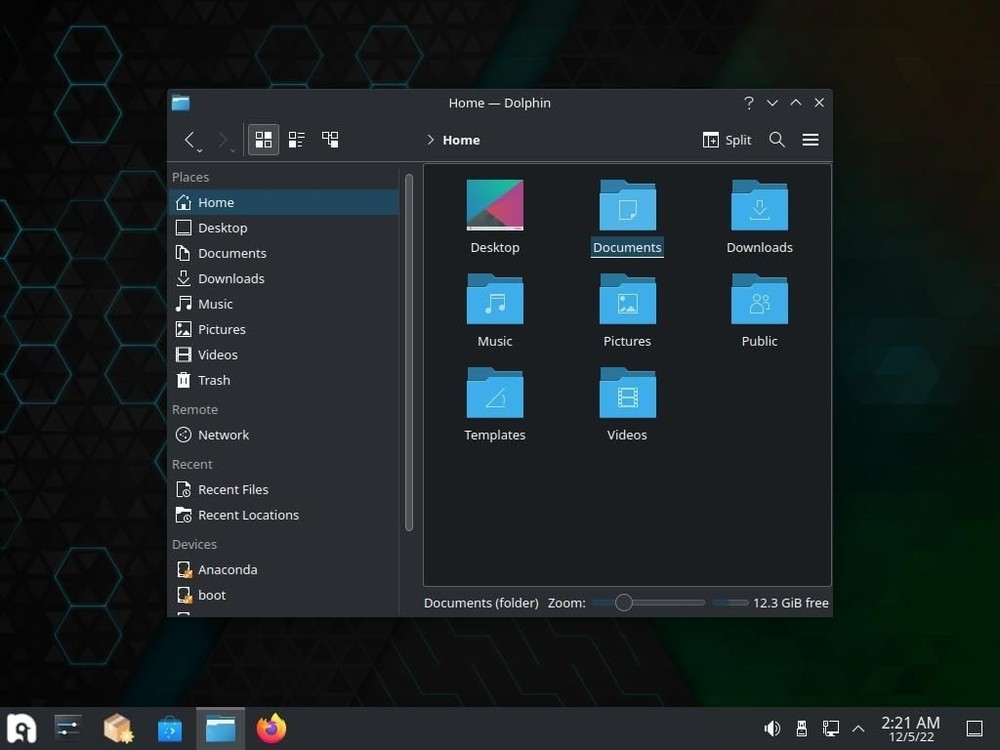
Task: Open Network under the Remote section
Action: point(223,434)
